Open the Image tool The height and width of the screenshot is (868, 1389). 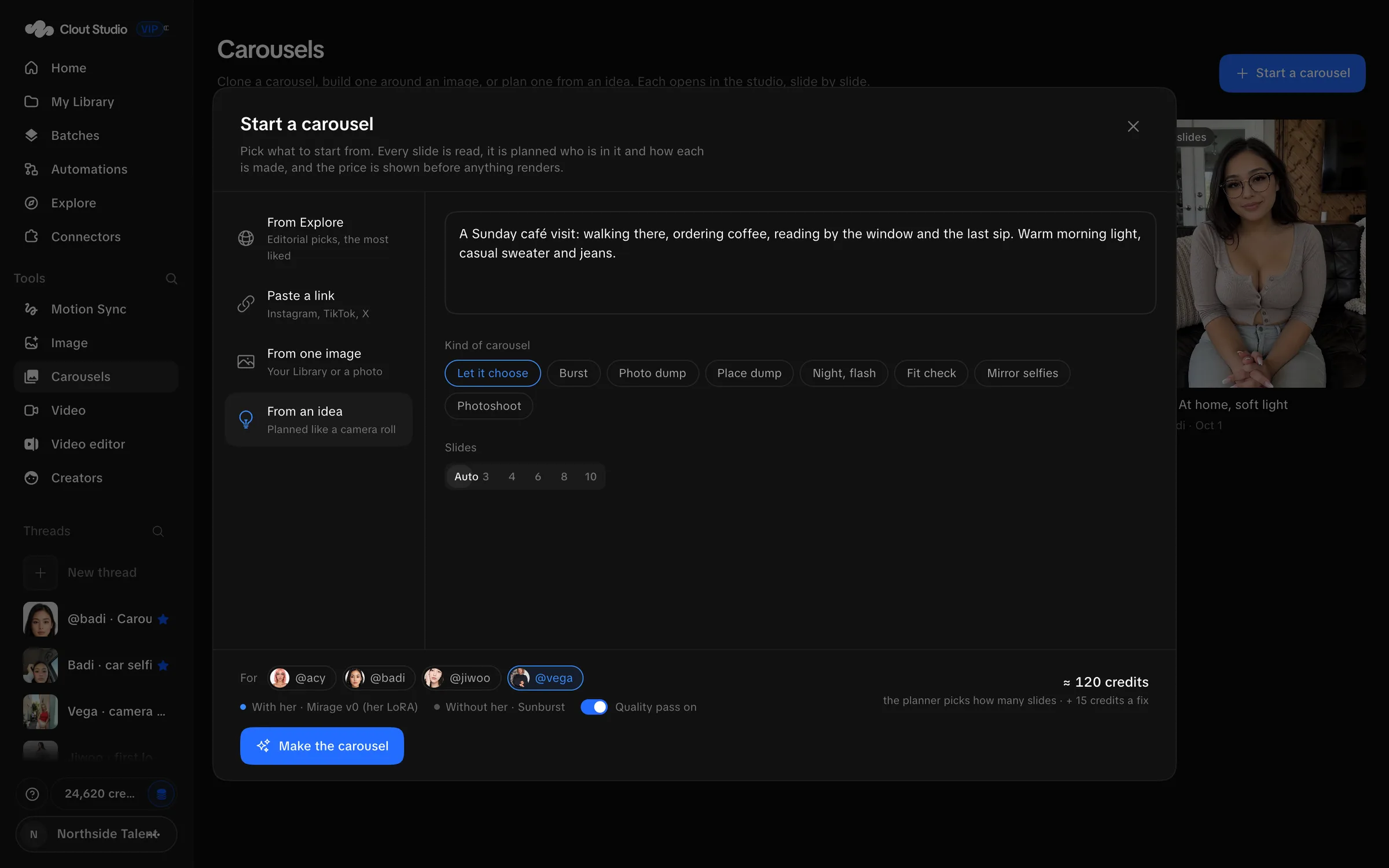tap(95, 343)
